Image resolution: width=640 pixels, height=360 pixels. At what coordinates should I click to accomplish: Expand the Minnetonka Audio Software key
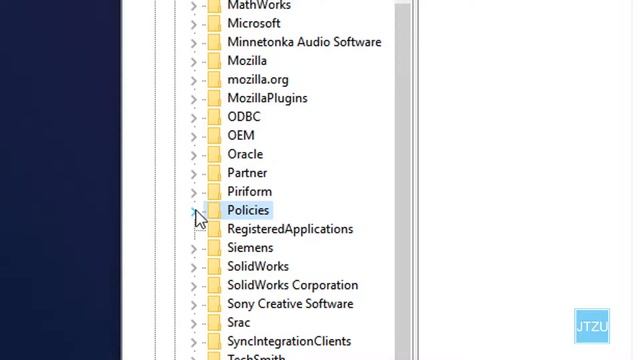point(193,43)
